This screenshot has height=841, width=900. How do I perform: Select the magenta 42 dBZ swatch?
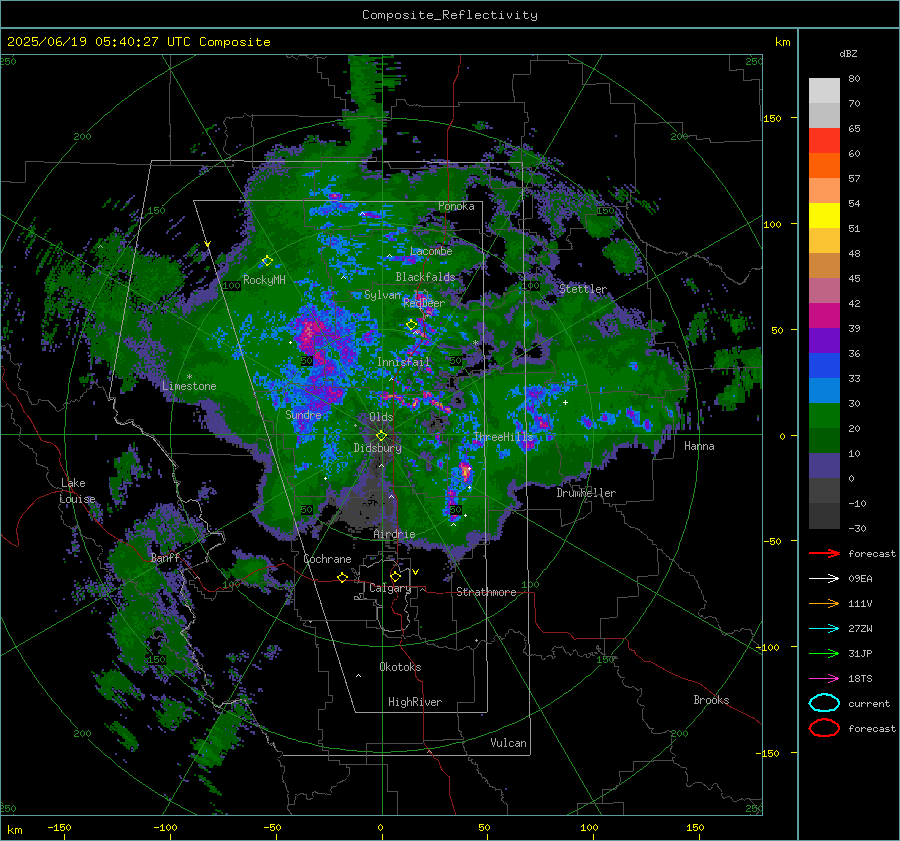[x=824, y=316]
